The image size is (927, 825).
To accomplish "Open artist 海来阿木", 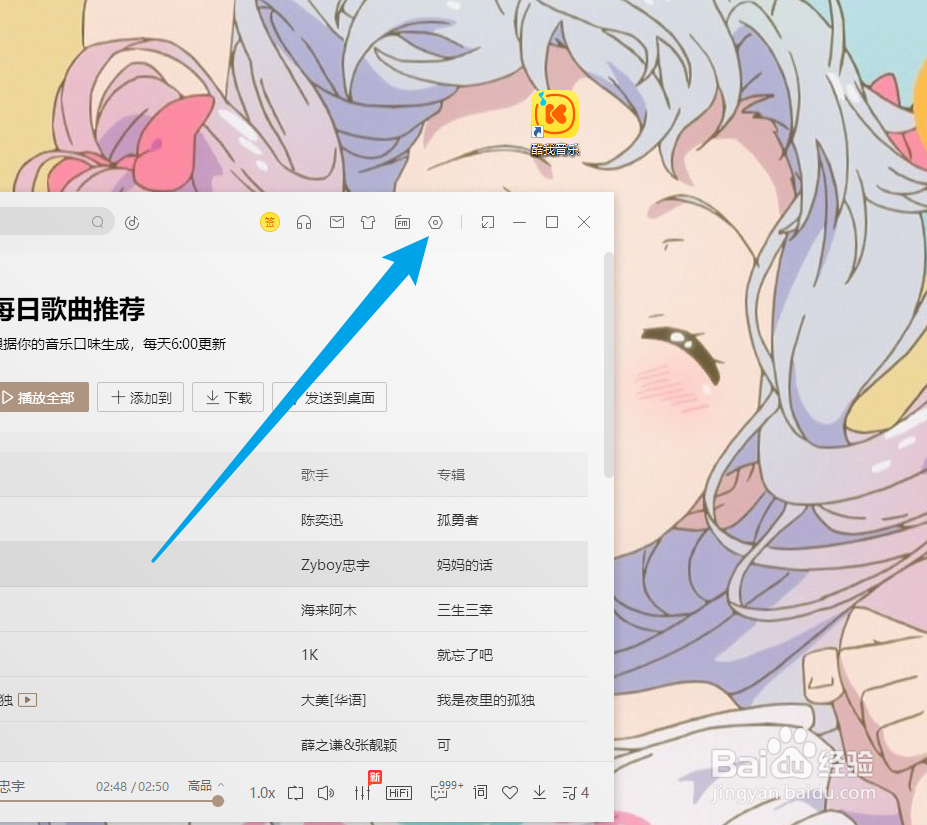I will coord(329,610).
